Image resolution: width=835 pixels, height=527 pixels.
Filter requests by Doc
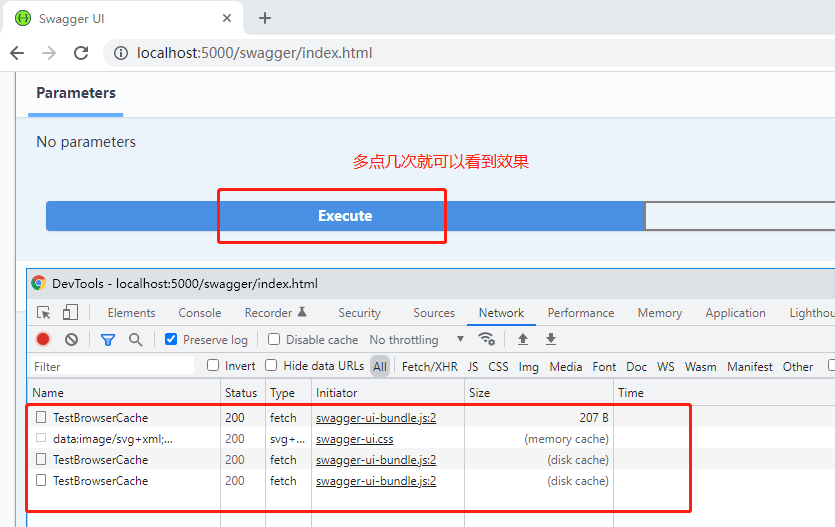[636, 367]
